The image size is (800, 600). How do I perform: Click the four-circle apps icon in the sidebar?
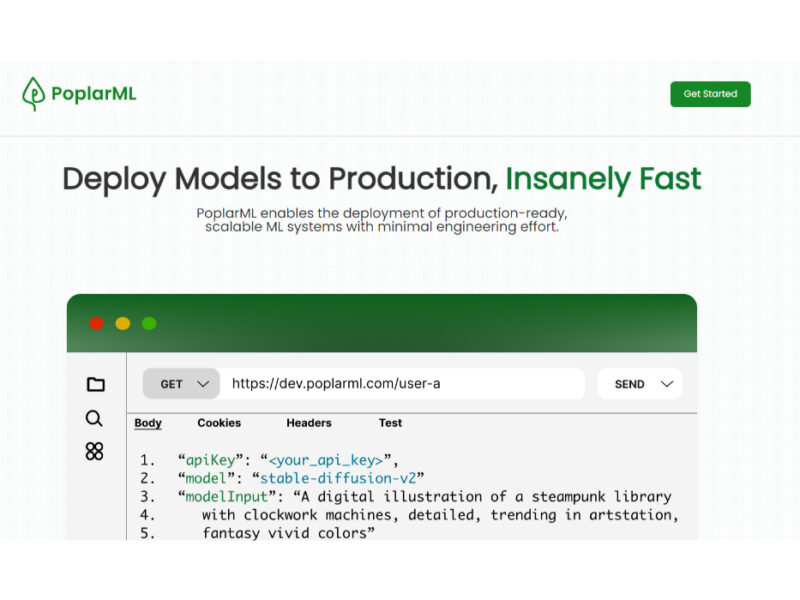(94, 451)
